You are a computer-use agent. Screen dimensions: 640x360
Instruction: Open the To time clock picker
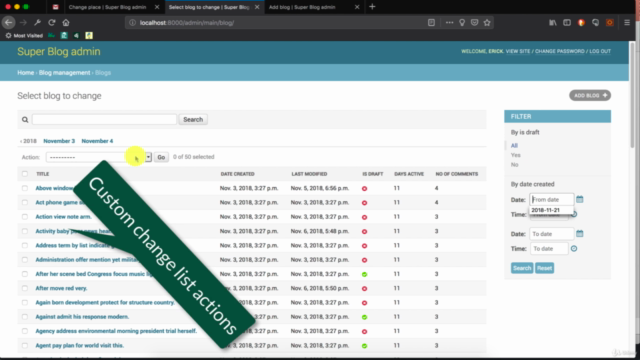[x=574, y=249]
